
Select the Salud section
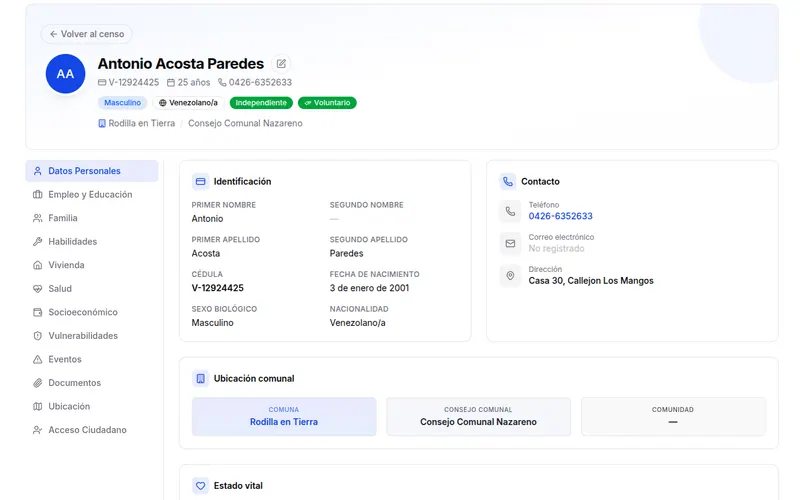92,288
